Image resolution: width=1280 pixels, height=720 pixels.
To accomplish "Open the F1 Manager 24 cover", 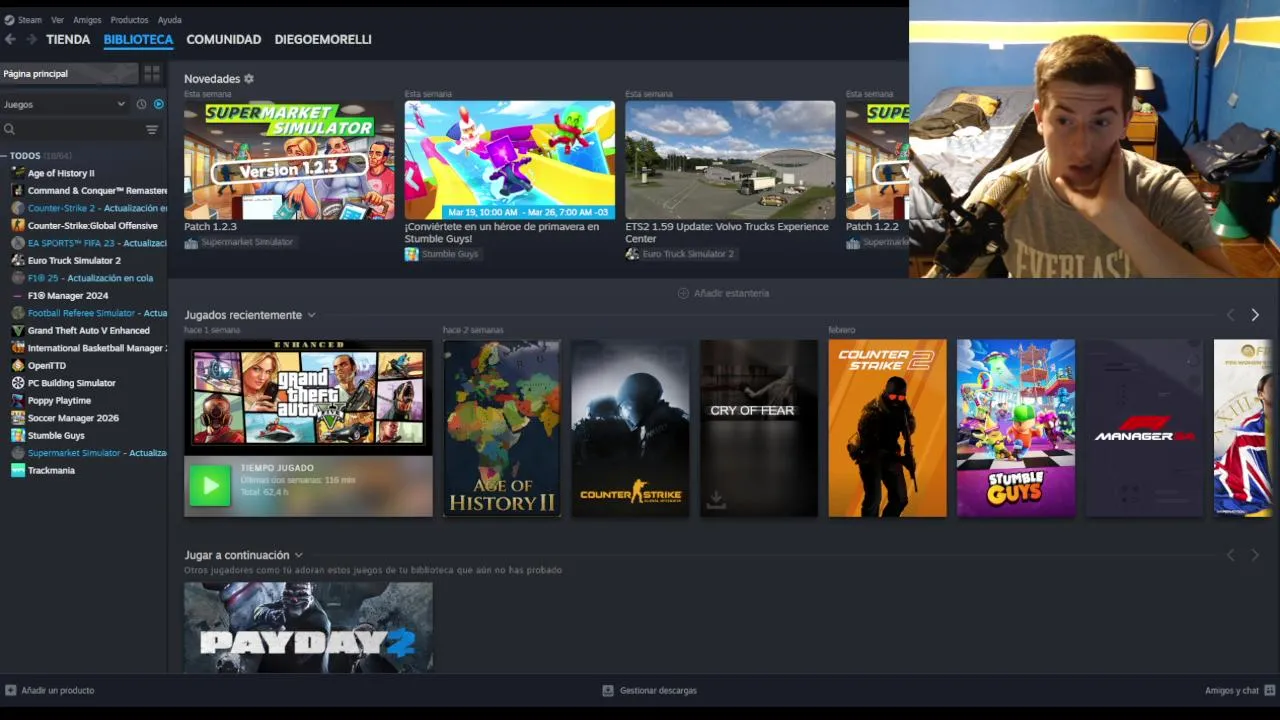I will pyautogui.click(x=1144, y=428).
